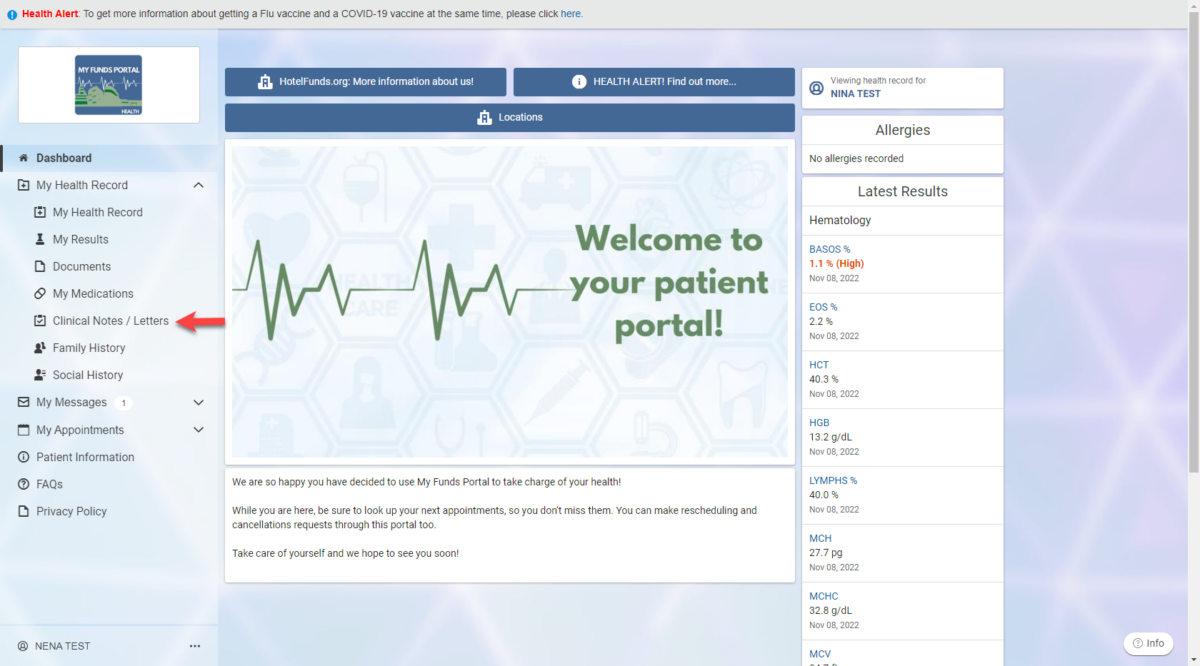Viewport: 1200px width, 666px height.
Task: Open My Health Record sub-item
Action: 98,212
